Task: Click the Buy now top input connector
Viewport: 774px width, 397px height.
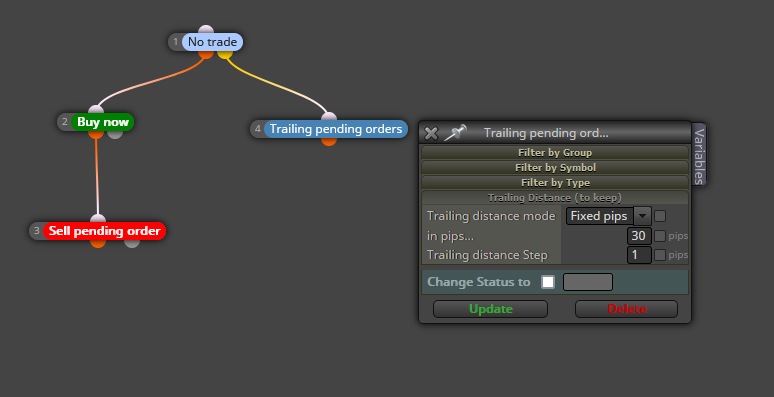Action: 96,110
